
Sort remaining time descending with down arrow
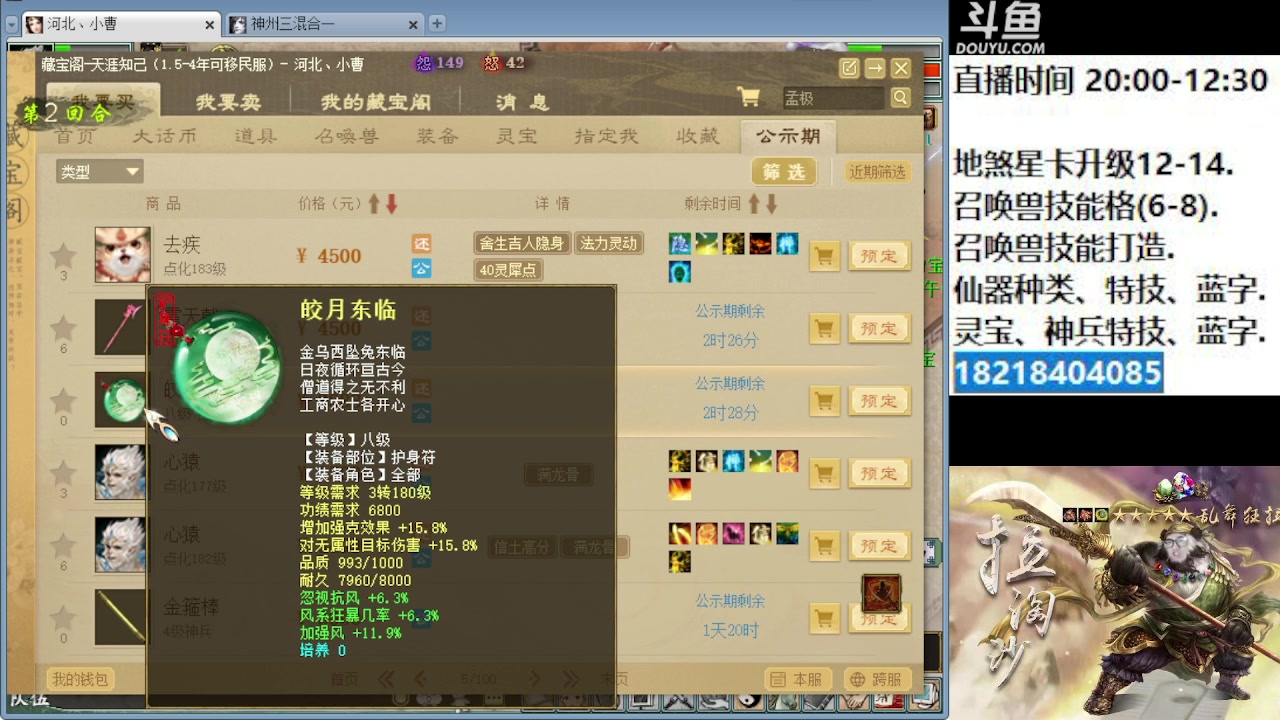click(x=771, y=204)
